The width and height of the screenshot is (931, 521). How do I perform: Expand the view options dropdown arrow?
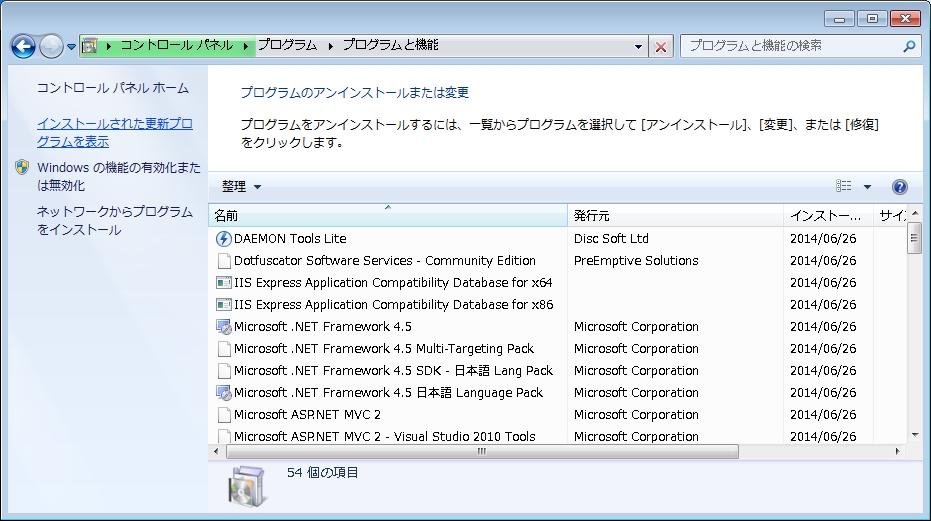pos(867,187)
